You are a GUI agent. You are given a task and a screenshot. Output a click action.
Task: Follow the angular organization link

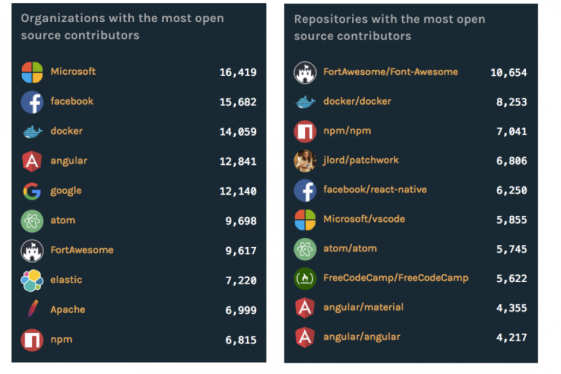(x=69, y=161)
